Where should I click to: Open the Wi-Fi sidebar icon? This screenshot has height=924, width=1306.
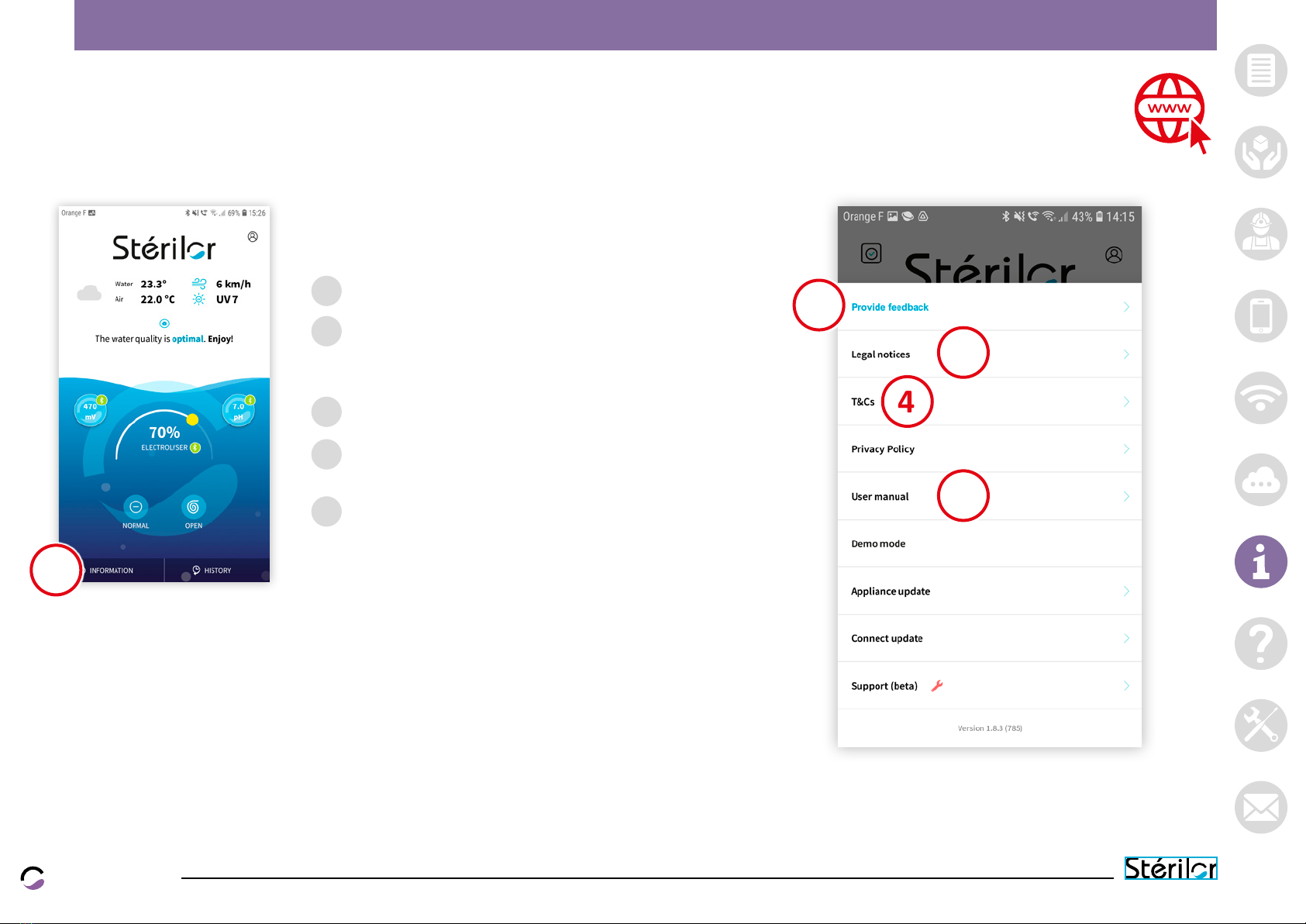[1260, 398]
